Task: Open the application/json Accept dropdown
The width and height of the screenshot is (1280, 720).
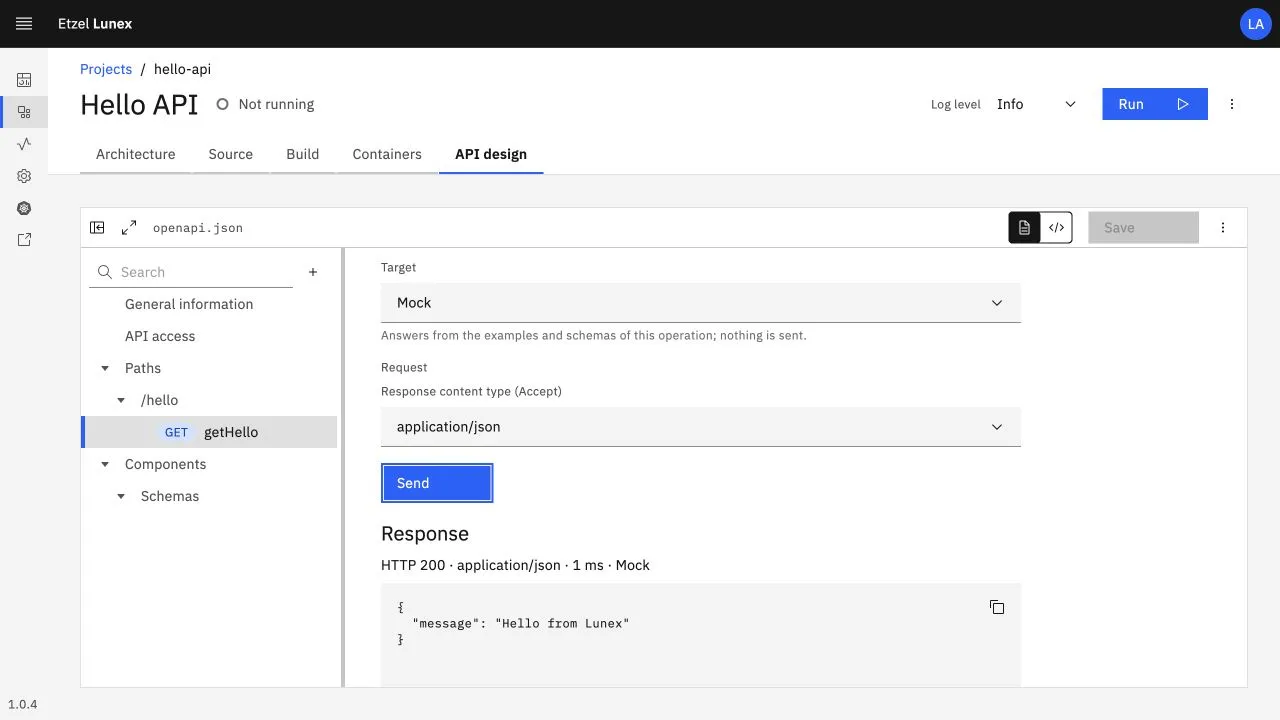Action: 701,427
